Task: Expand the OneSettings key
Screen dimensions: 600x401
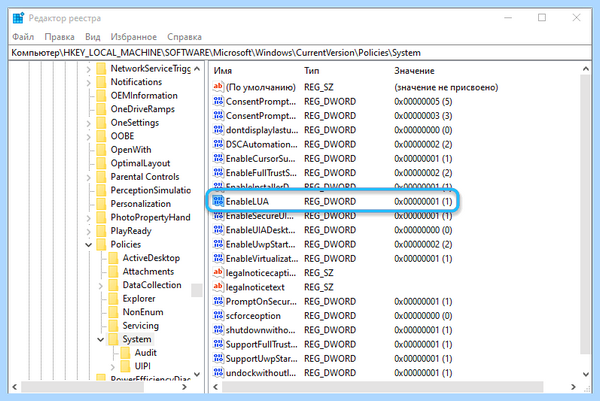Action: [88, 123]
